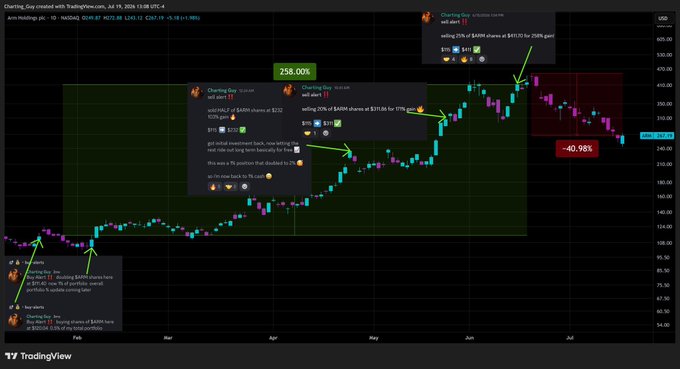Click the green checkmark after $411
Image resolution: width=680 pixels, height=369 pixels.
click(477, 49)
